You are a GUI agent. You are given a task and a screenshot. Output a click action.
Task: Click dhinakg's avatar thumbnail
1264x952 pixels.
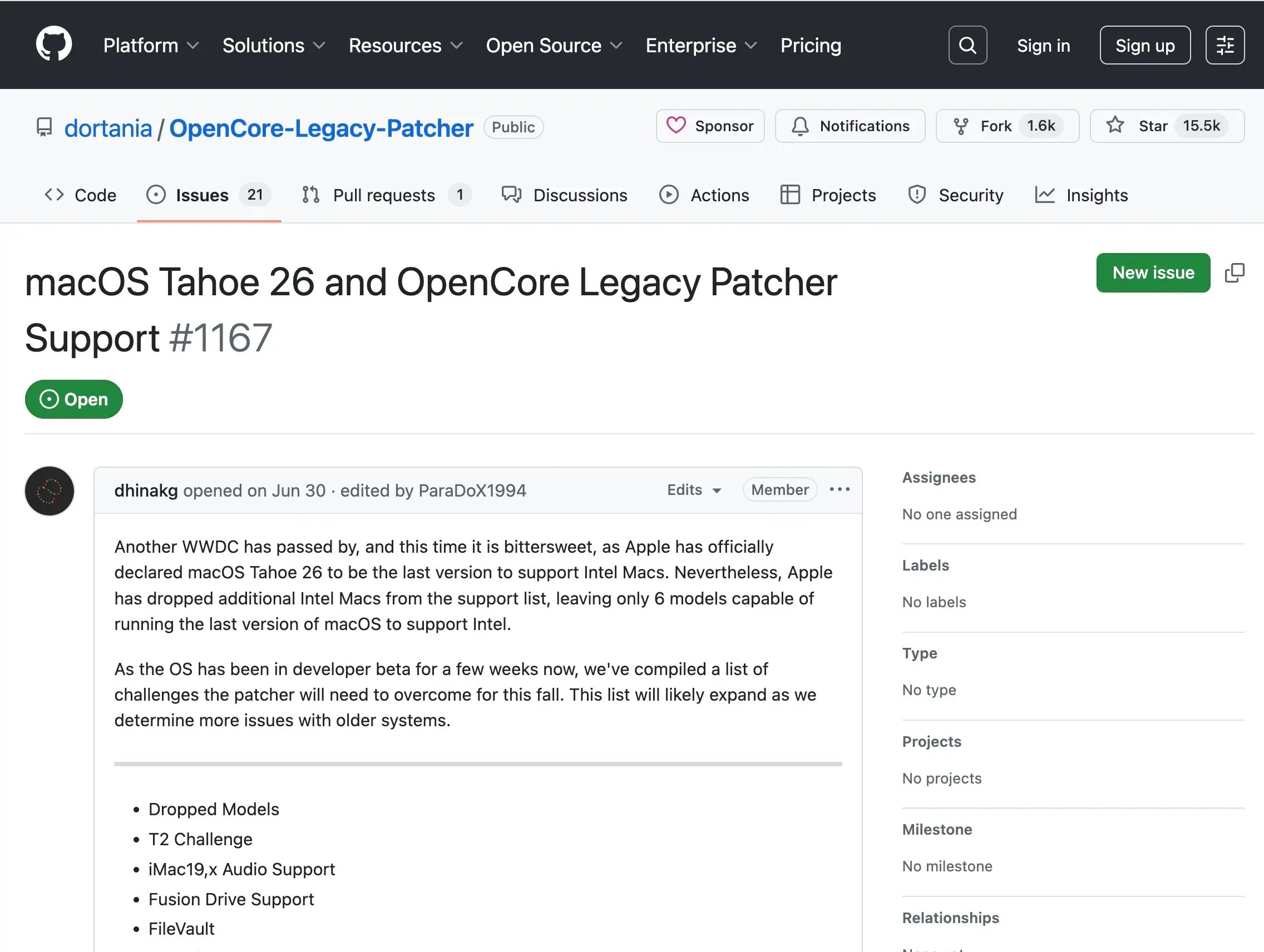point(50,490)
